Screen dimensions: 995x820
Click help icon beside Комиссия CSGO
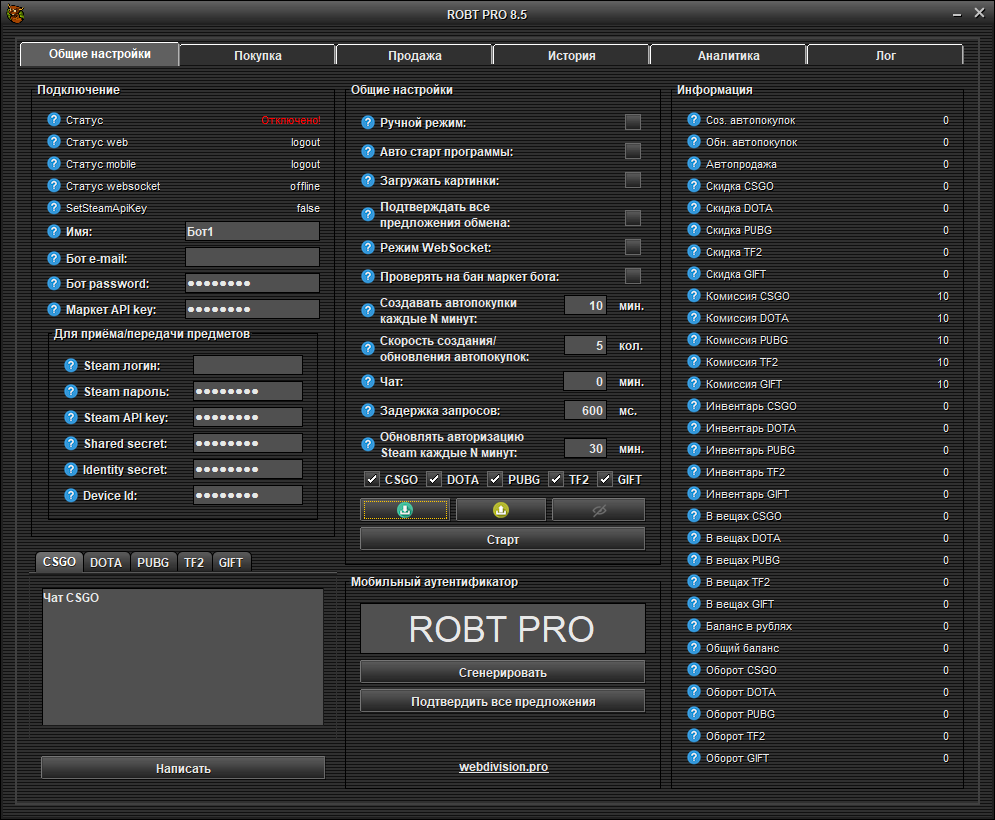click(x=694, y=296)
